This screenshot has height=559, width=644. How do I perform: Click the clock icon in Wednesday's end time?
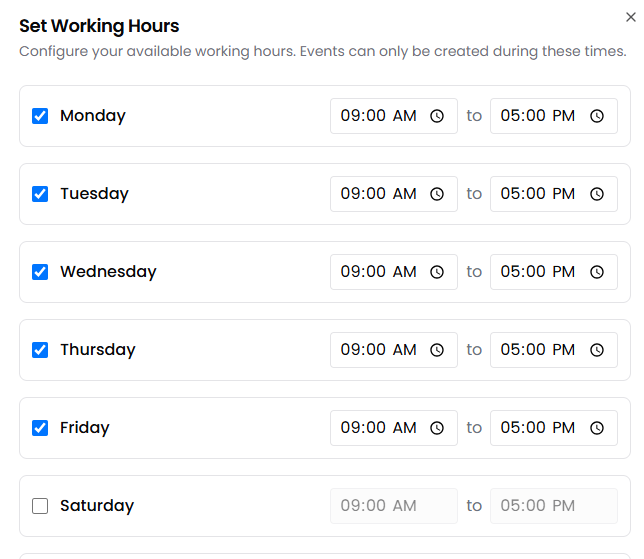597,272
